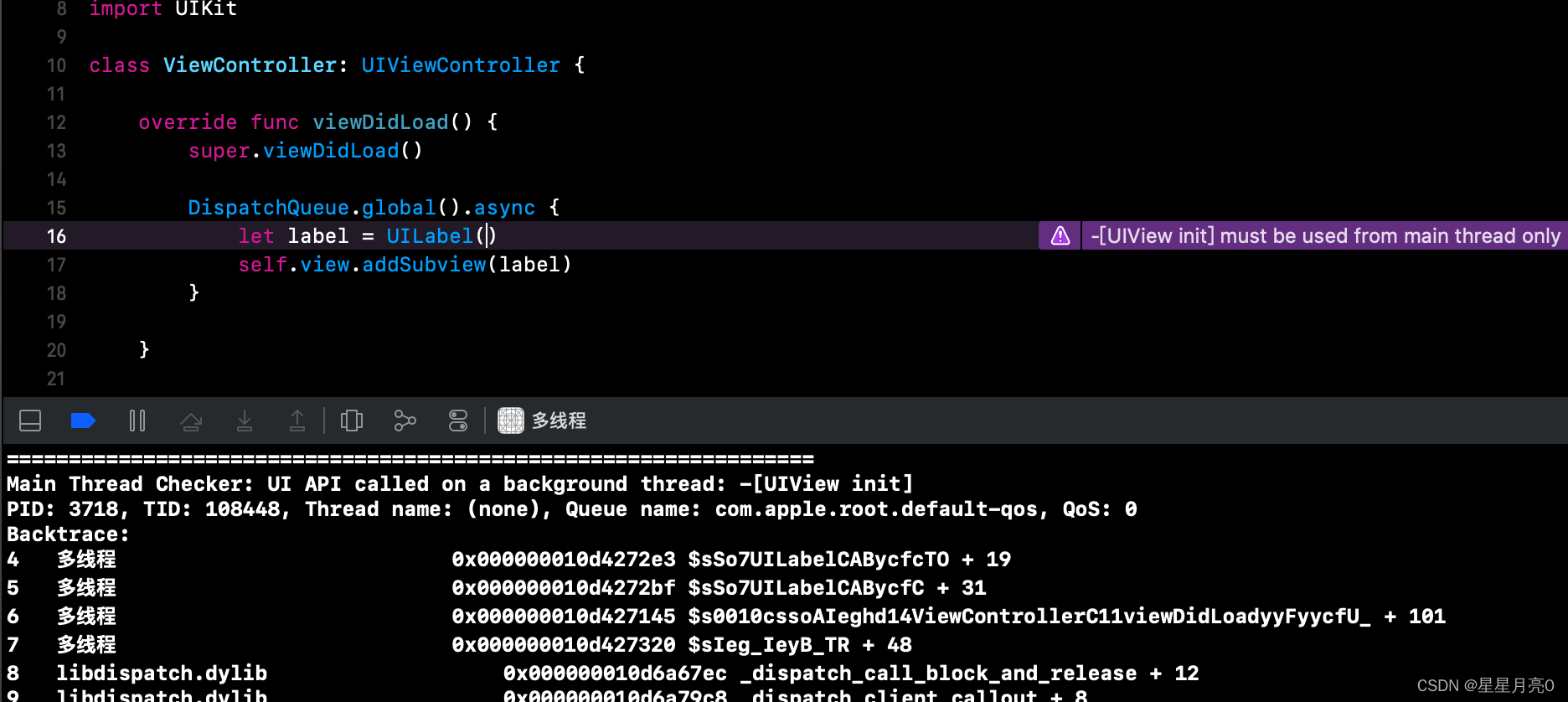Screen dimensions: 1568x702
Task: Open the UIView init main thread warning message
Action: 1325,236
